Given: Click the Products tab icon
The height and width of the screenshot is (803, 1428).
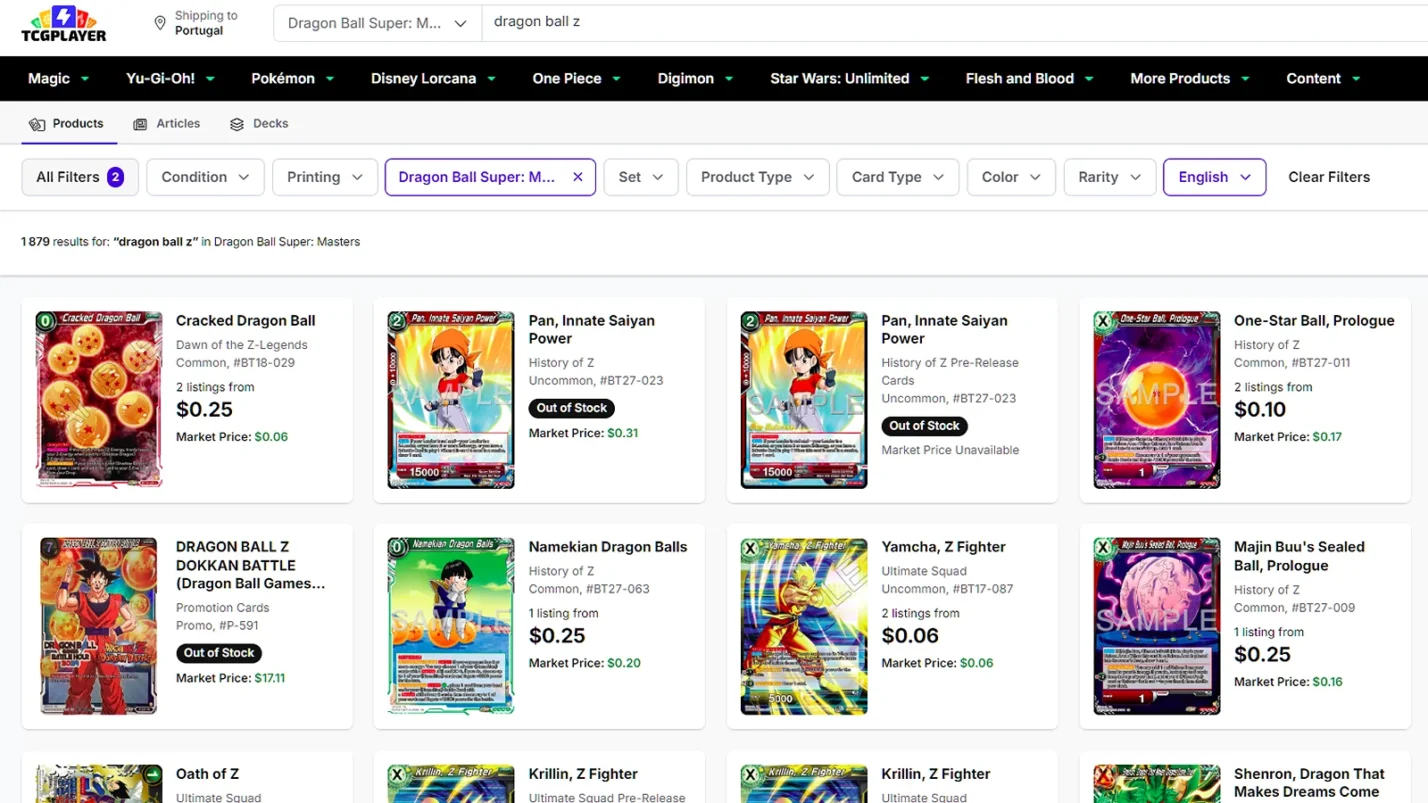Looking at the screenshot, I should (x=37, y=124).
